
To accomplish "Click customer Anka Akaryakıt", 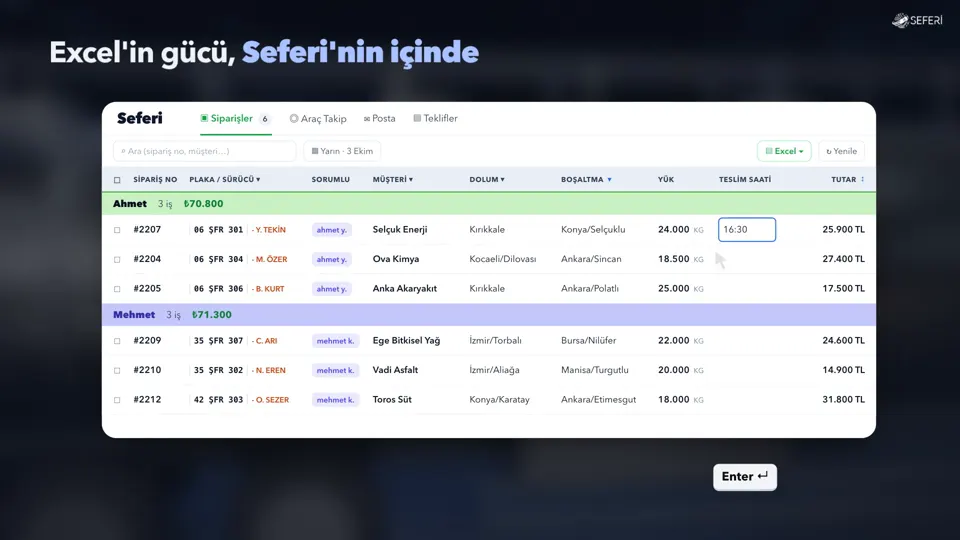I will click(x=405, y=288).
